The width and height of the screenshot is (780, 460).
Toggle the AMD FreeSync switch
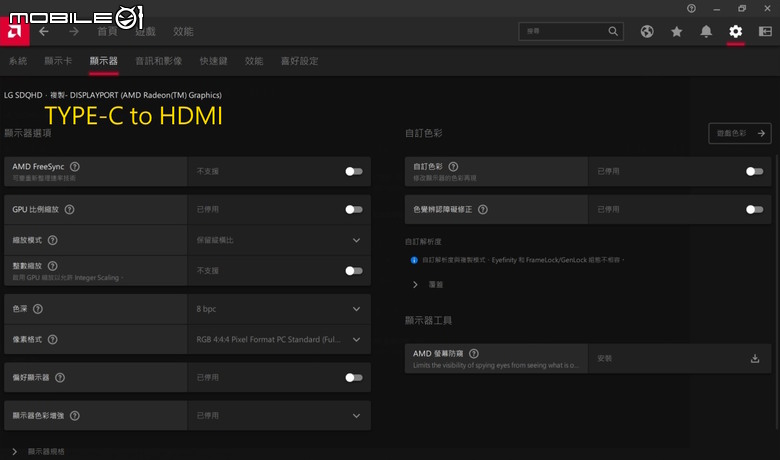[354, 172]
